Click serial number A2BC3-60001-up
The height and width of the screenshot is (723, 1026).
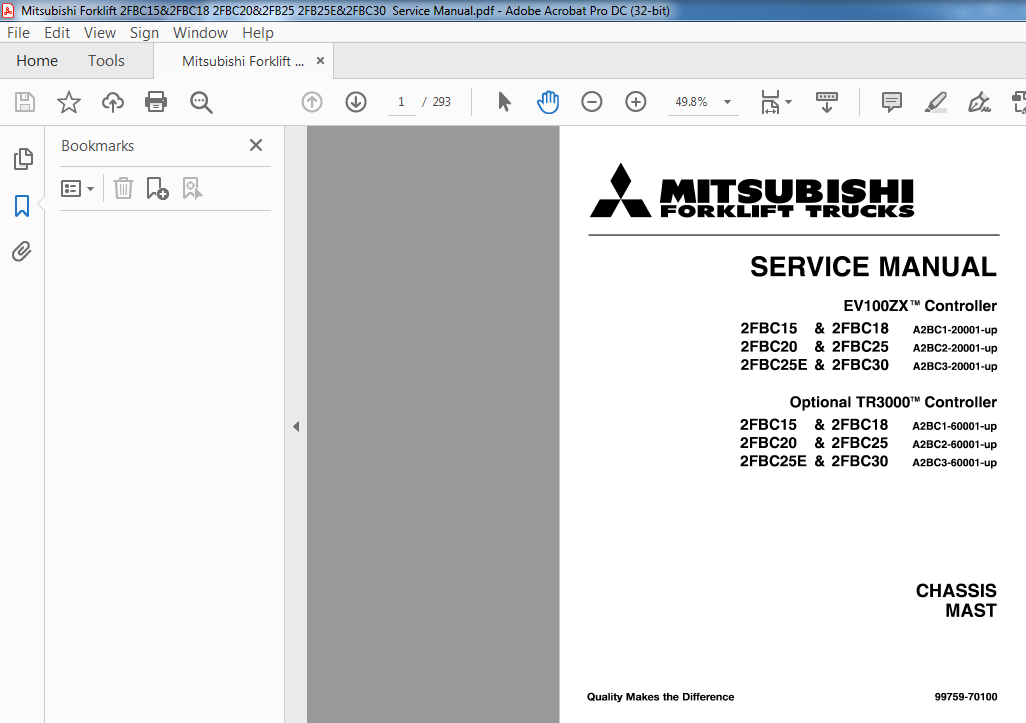[954, 463]
